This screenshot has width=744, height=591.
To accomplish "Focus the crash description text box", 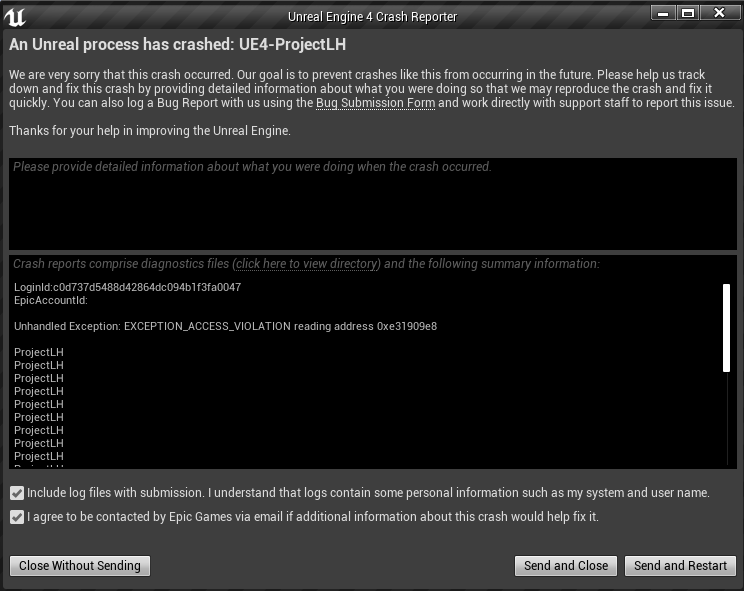I will [372, 203].
